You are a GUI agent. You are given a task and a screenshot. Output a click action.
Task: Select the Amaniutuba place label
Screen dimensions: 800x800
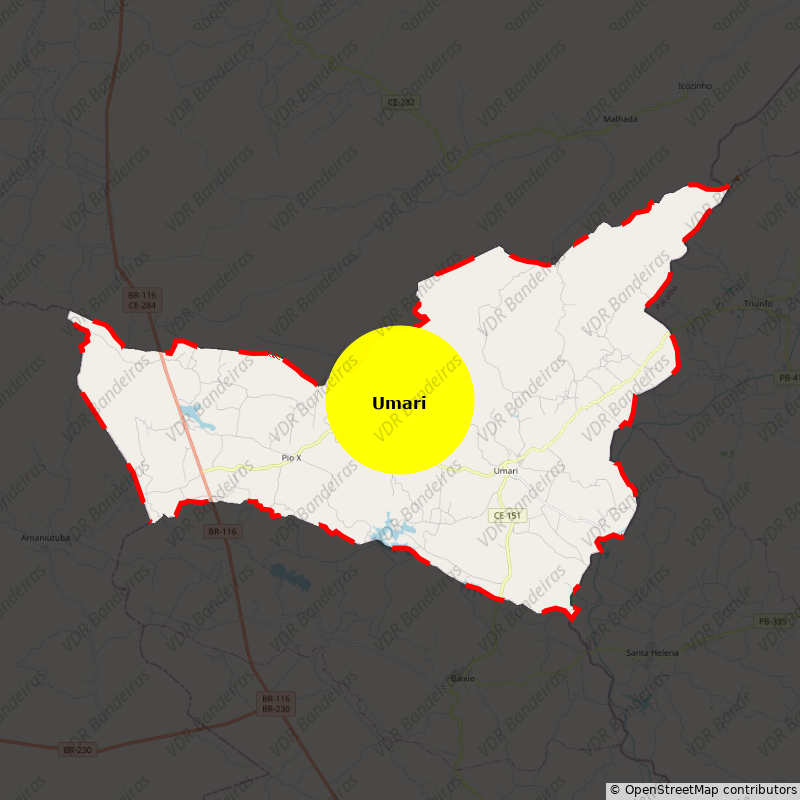point(46,538)
